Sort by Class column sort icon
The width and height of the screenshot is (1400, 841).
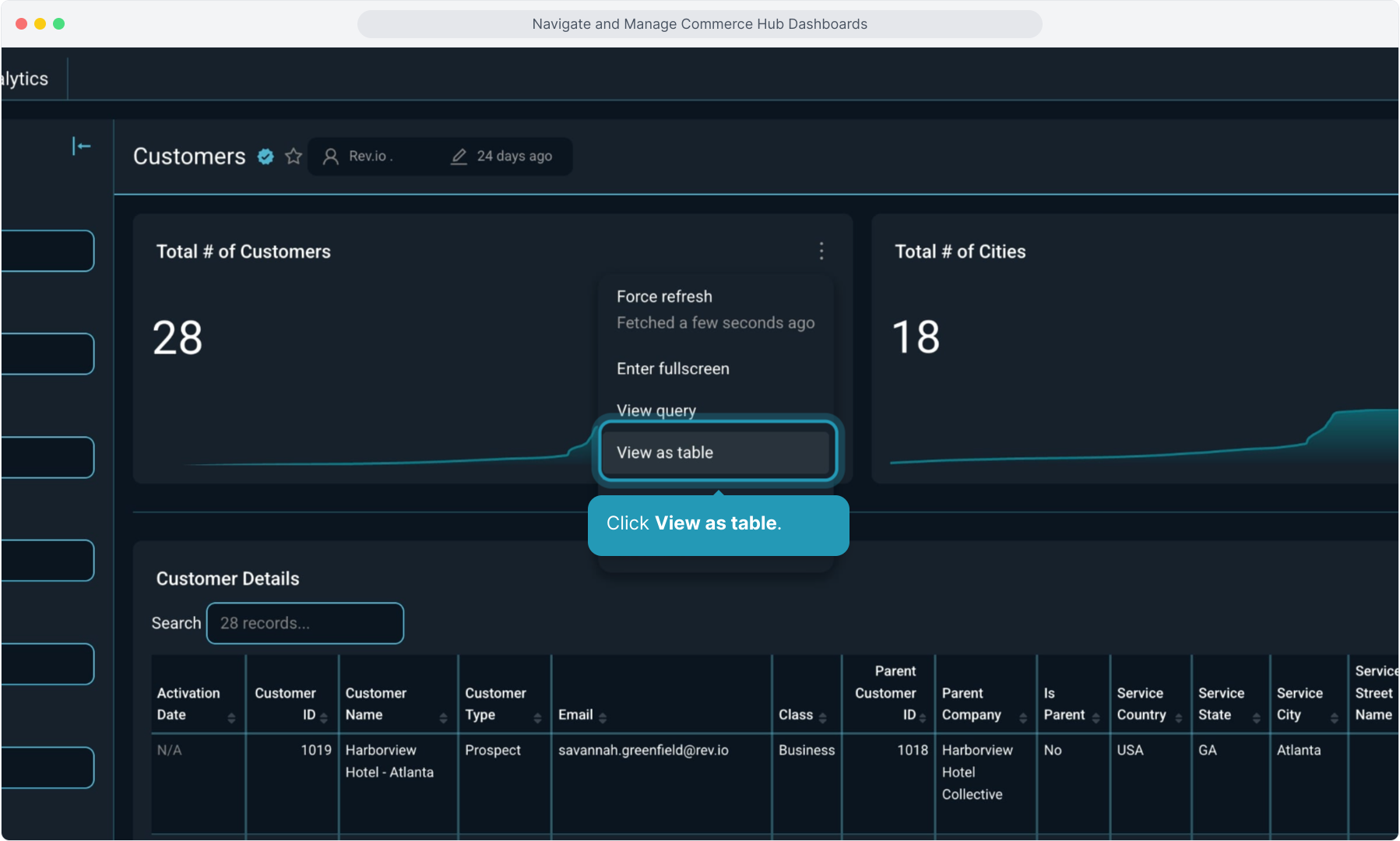click(x=822, y=718)
